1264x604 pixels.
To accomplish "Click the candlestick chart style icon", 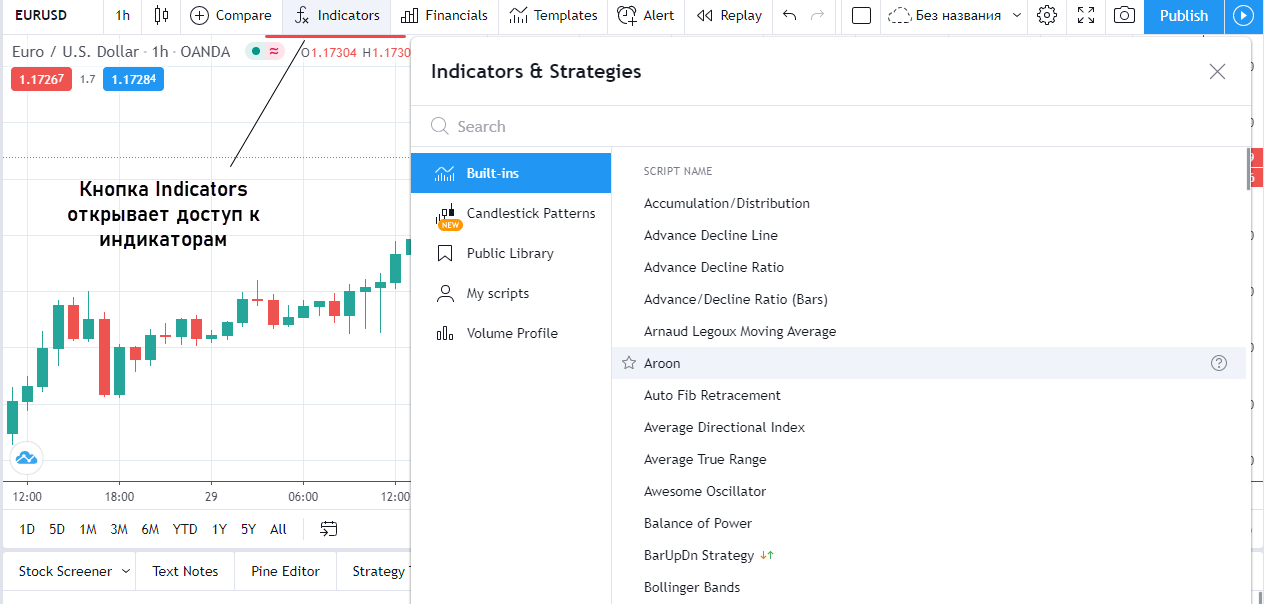I will tap(161, 15).
